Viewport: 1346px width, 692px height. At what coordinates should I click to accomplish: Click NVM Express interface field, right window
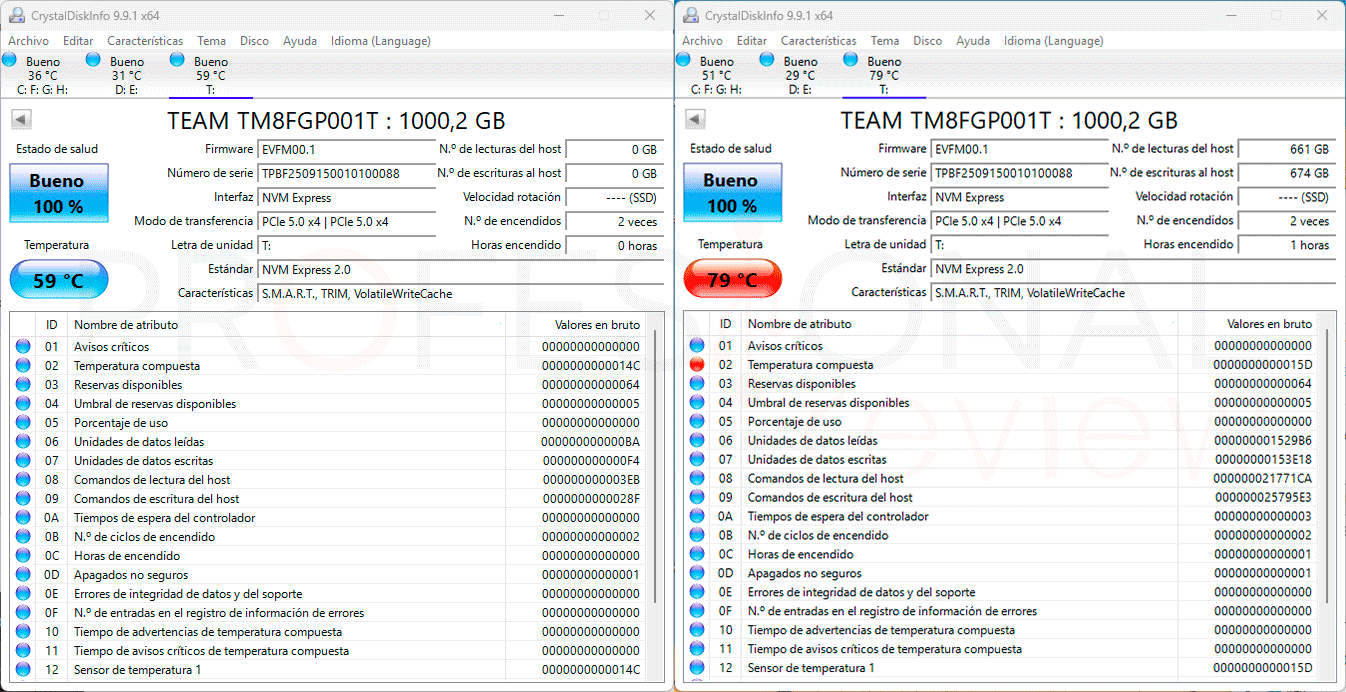[1020, 197]
